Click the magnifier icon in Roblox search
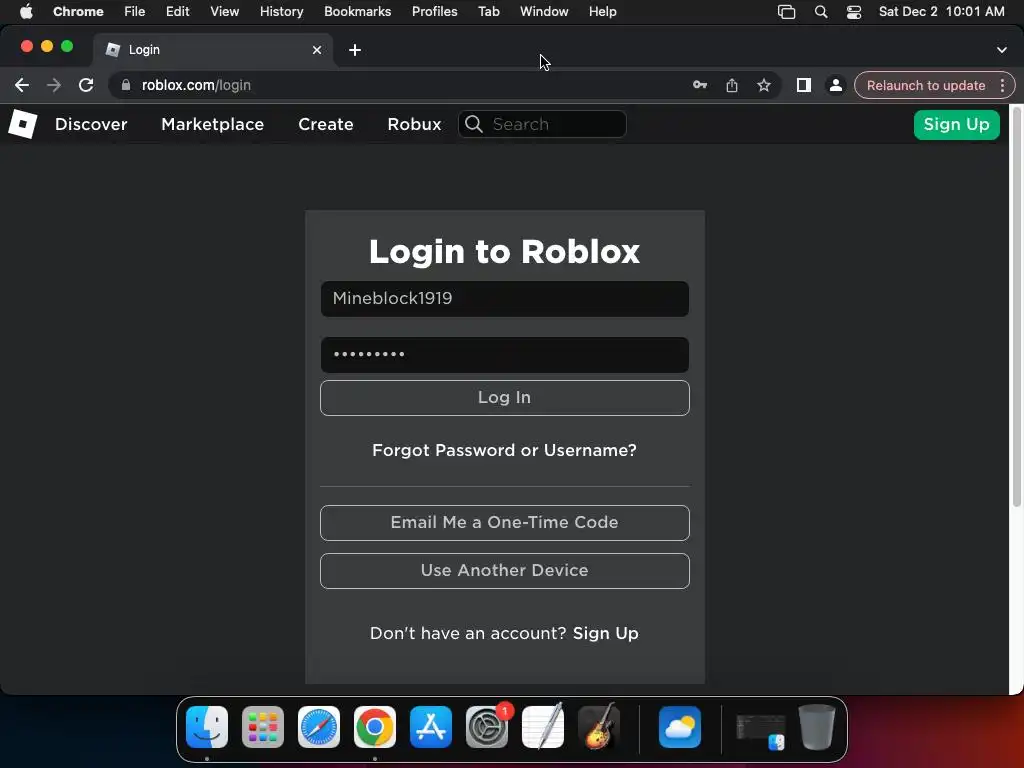The width and height of the screenshot is (1024, 768). pos(474,124)
